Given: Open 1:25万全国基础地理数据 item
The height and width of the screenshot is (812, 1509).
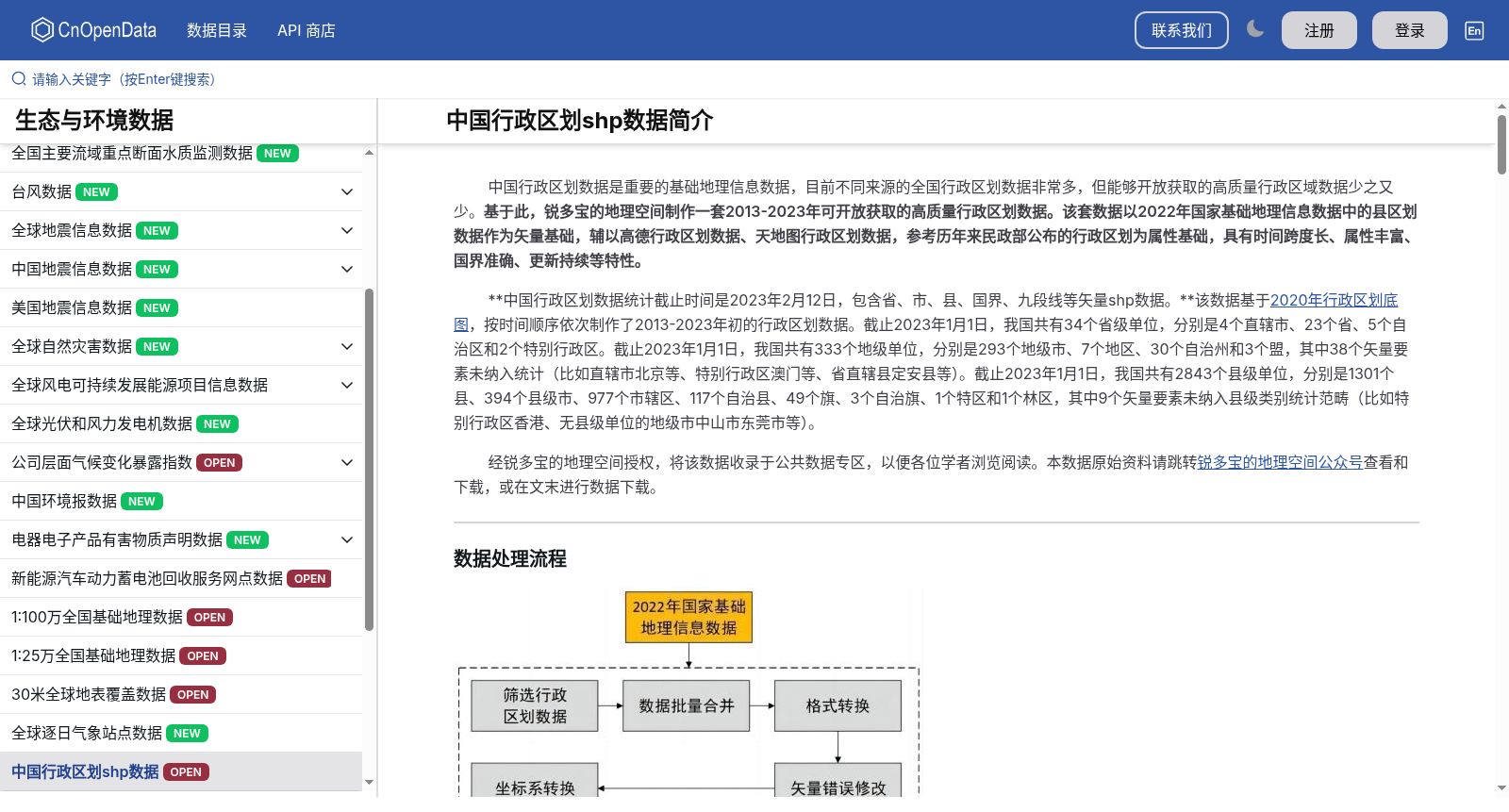Looking at the screenshot, I should pyautogui.click(x=181, y=656).
